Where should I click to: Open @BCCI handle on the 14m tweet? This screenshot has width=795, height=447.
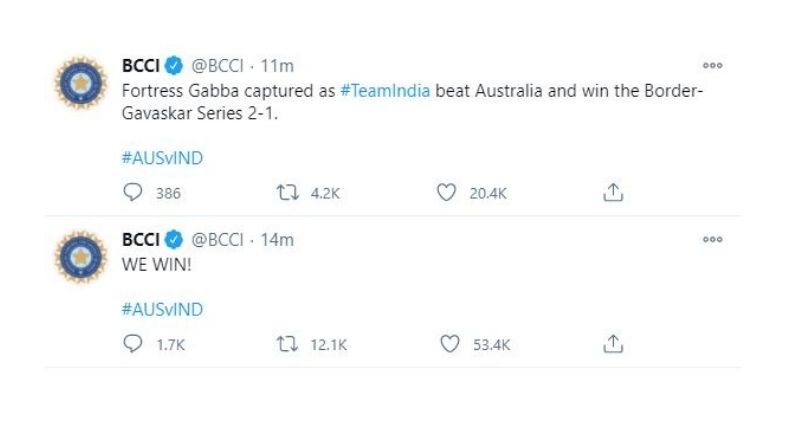(x=217, y=239)
